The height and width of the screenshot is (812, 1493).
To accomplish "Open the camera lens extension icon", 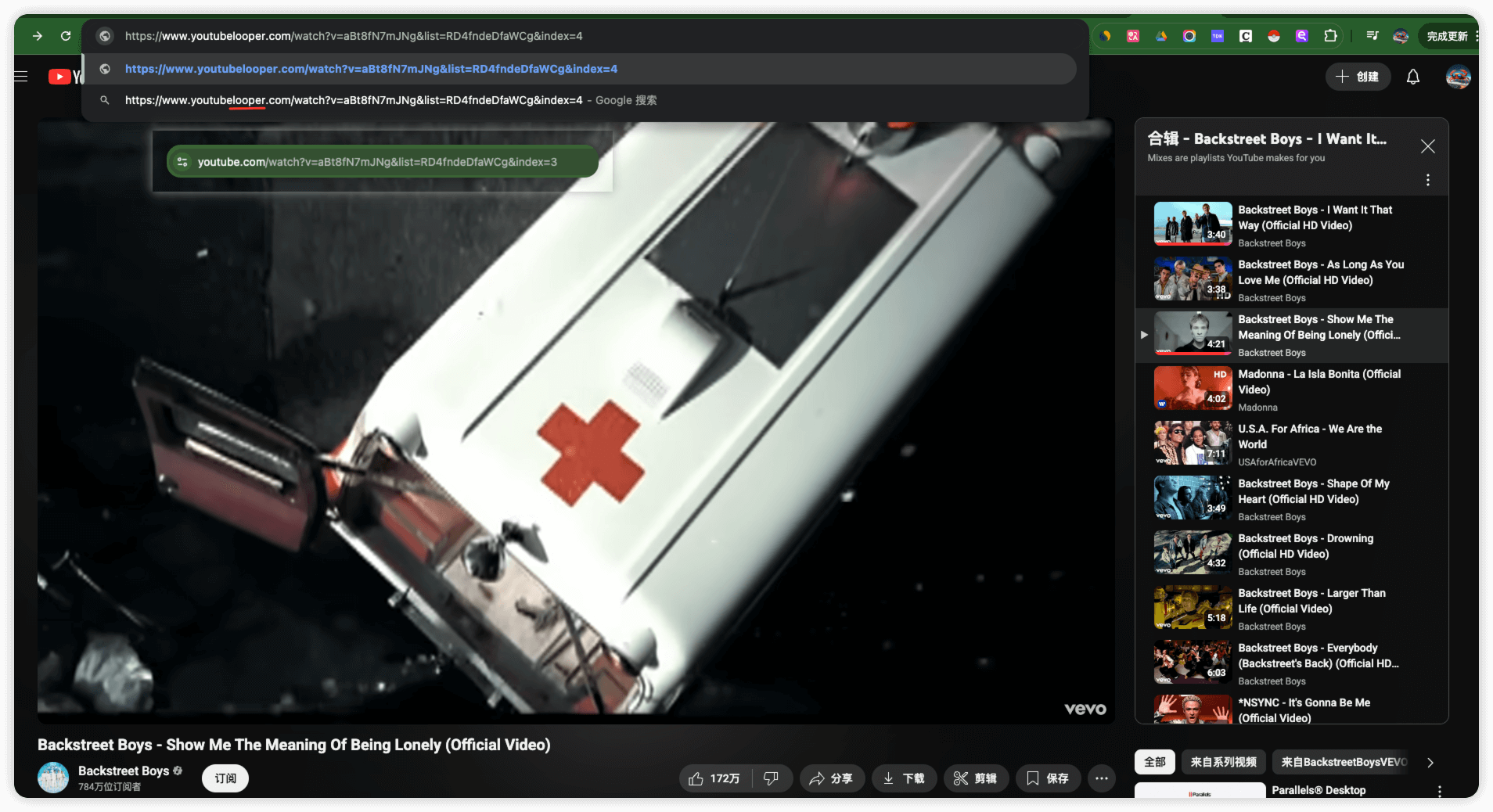I will point(1189,36).
